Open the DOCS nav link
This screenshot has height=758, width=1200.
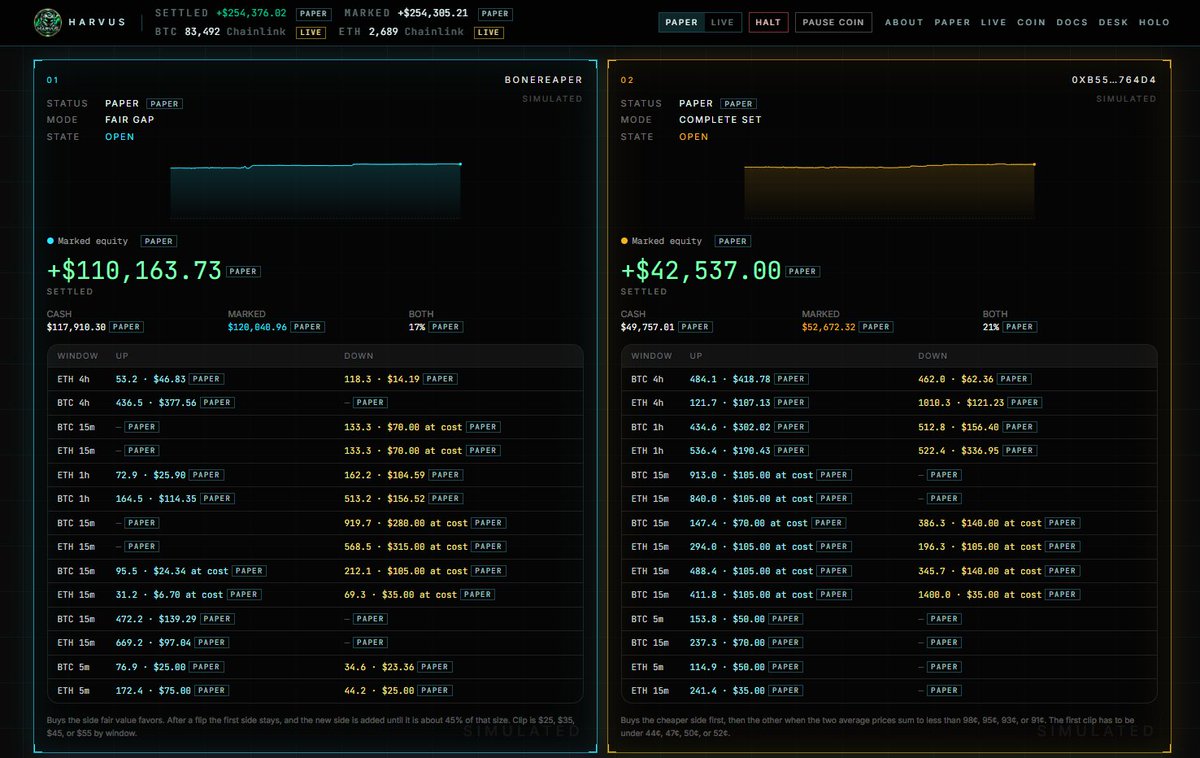click(1072, 22)
